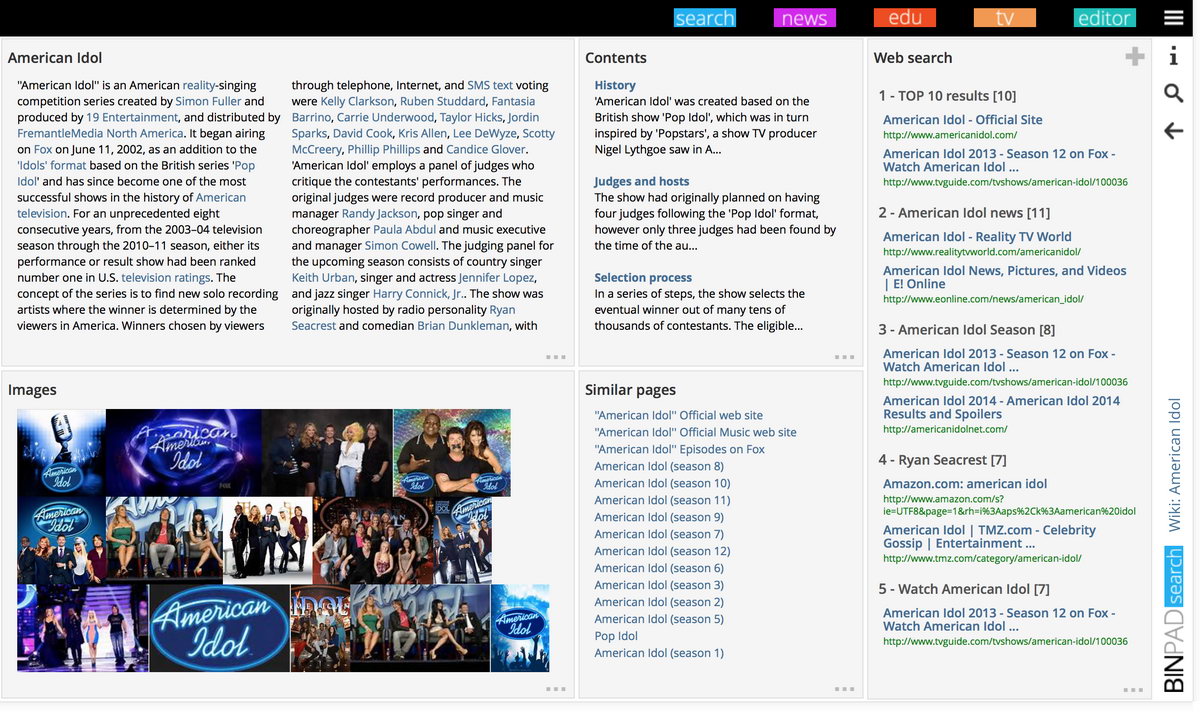Screen dimensions: 1200x712
Task: Switch to the editor tab
Action: coord(1105,18)
